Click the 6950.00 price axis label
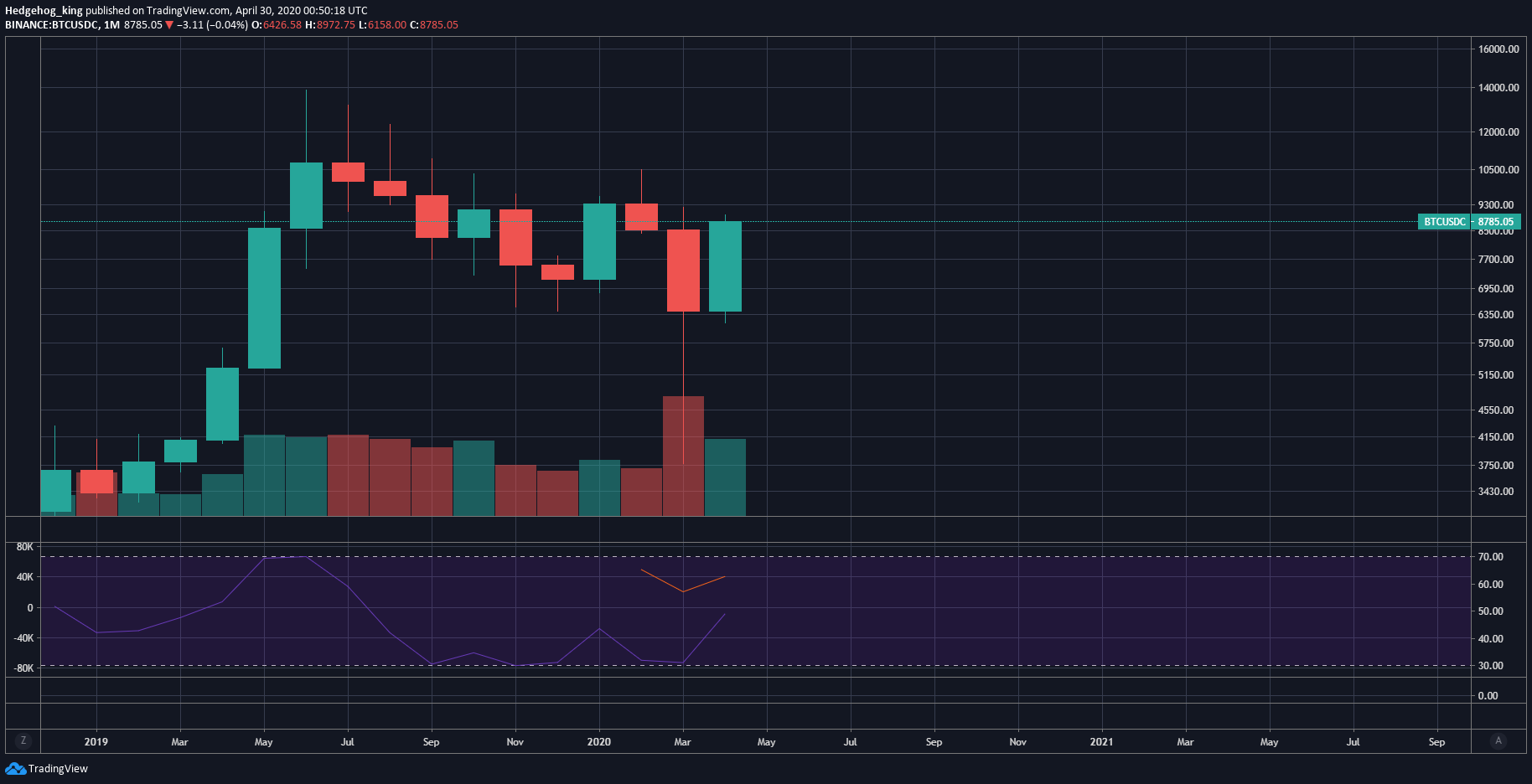The height and width of the screenshot is (784, 1532). [1496, 289]
